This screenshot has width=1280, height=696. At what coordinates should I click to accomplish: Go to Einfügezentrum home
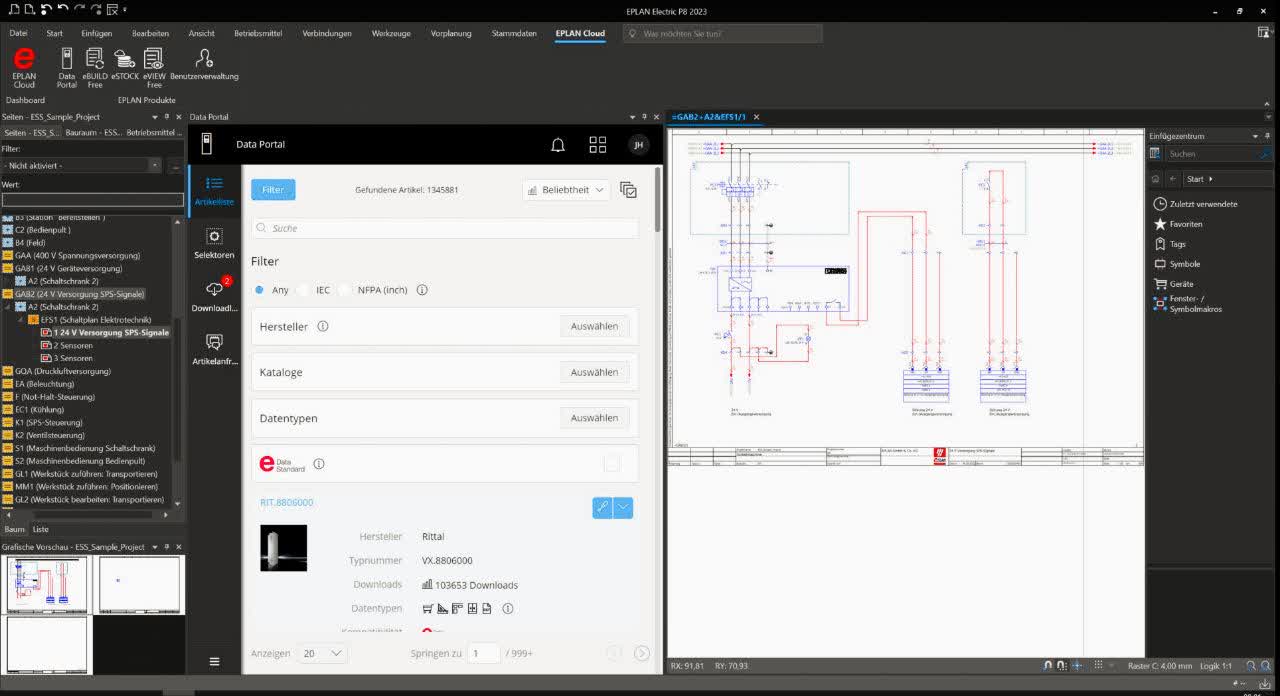(x=1156, y=179)
